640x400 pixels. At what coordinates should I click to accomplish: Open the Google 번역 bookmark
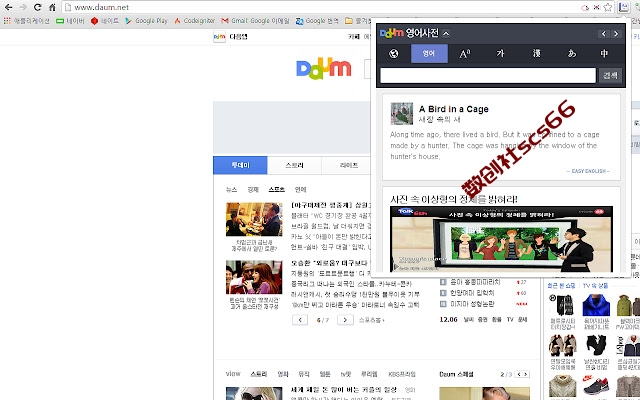[317, 20]
